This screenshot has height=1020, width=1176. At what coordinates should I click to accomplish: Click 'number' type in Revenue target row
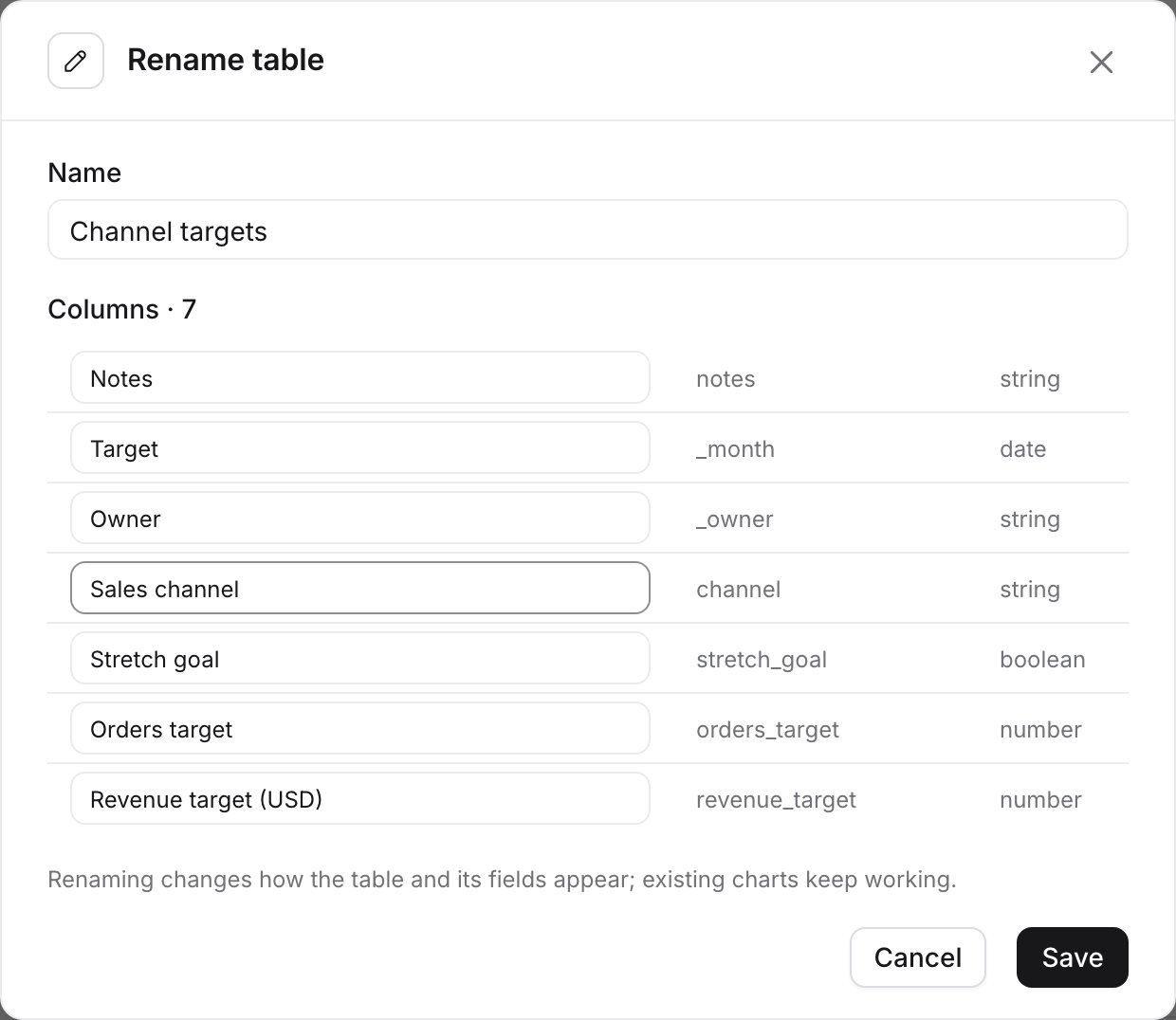pos(1040,800)
